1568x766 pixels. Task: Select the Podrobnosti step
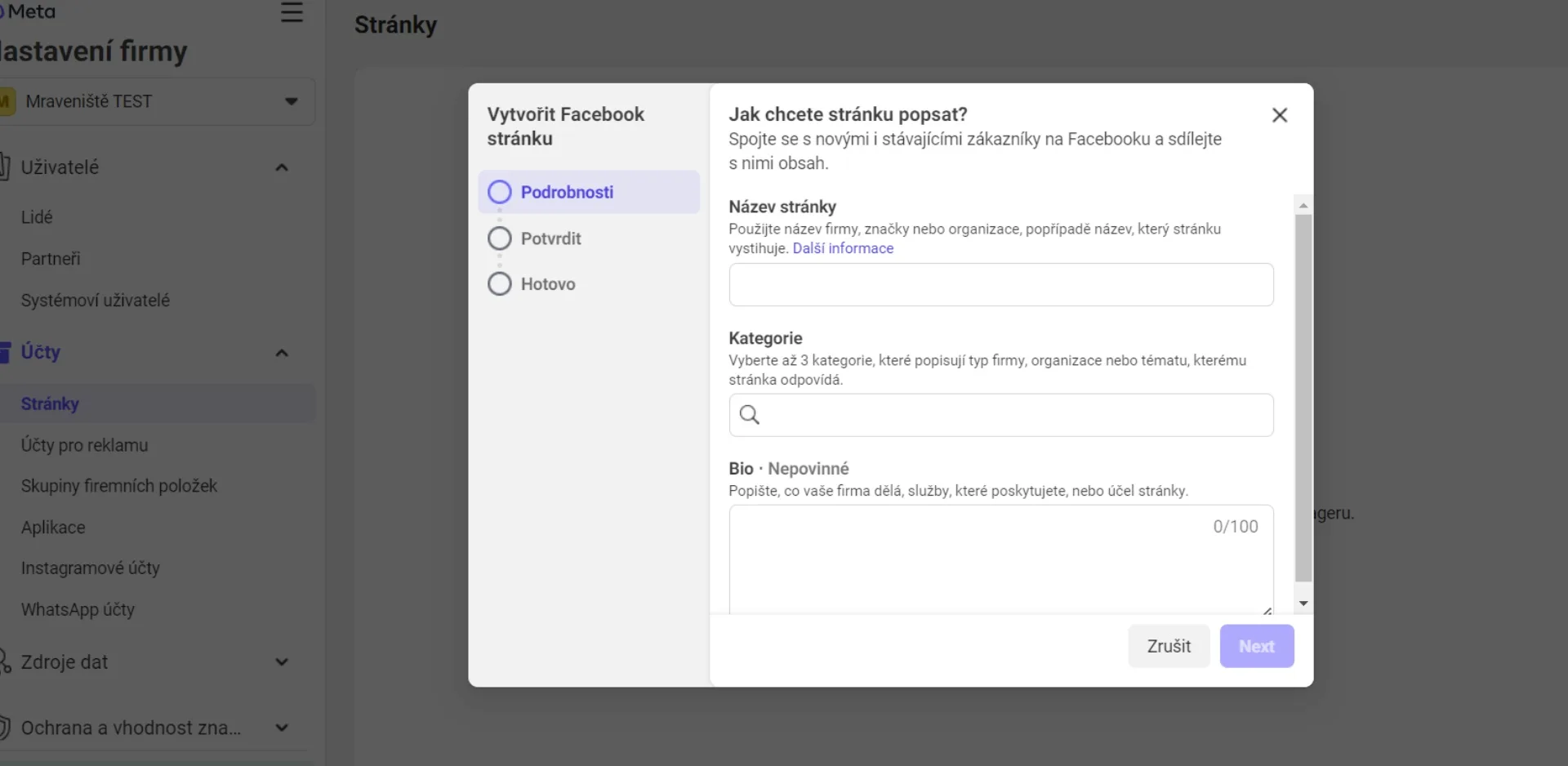589,192
